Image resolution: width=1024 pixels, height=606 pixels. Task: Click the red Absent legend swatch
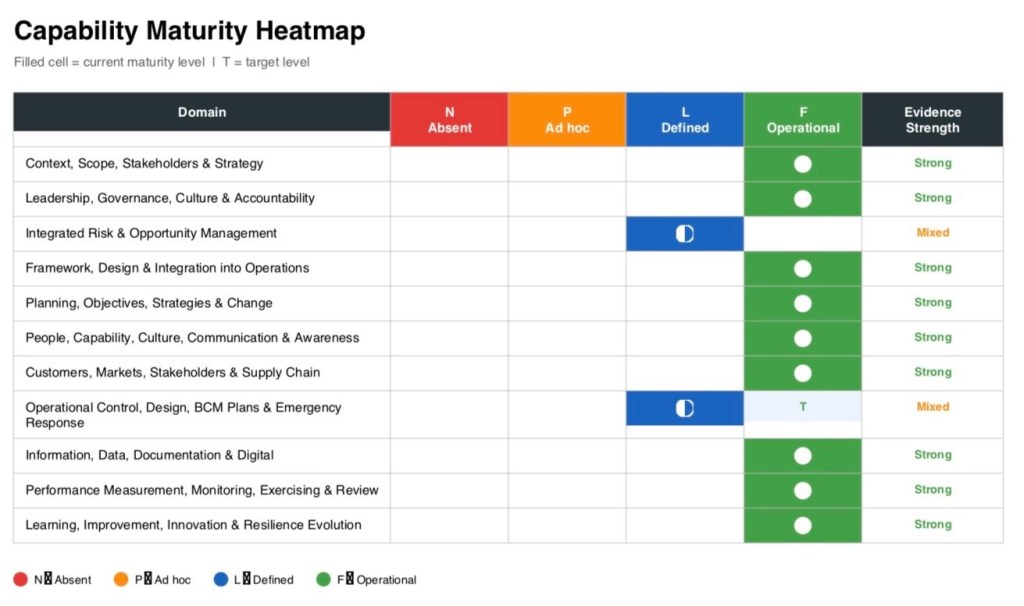tap(21, 579)
